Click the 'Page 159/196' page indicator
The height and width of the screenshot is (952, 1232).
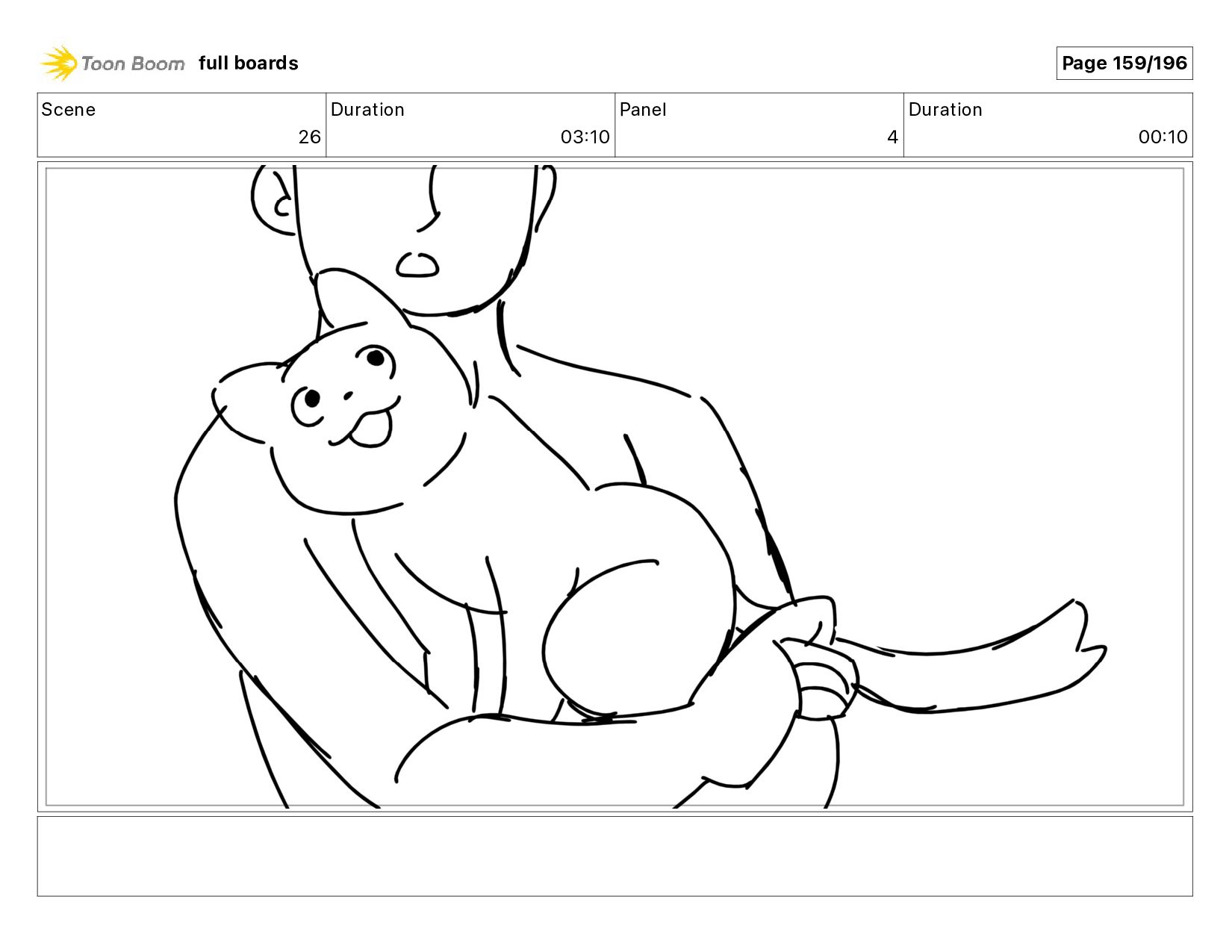pos(1124,63)
